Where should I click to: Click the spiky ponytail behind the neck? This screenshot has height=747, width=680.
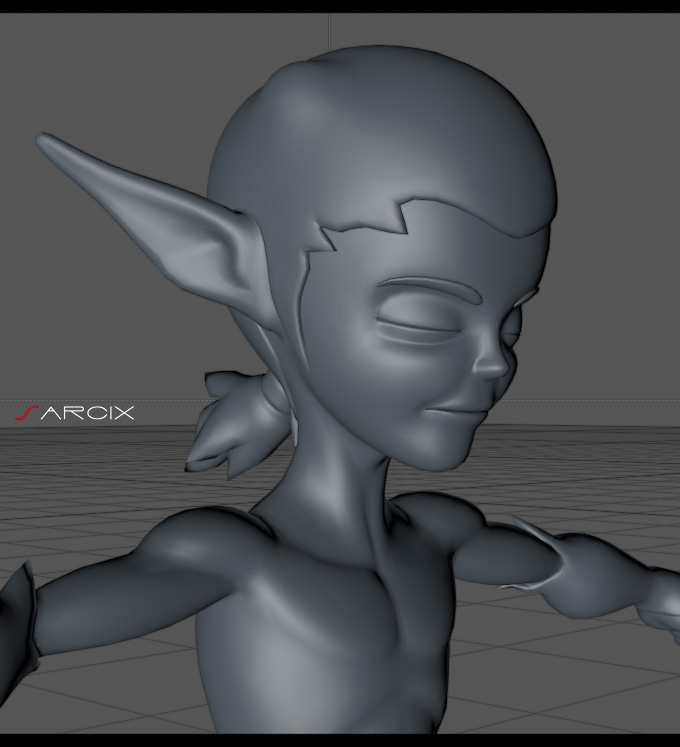coord(236,424)
